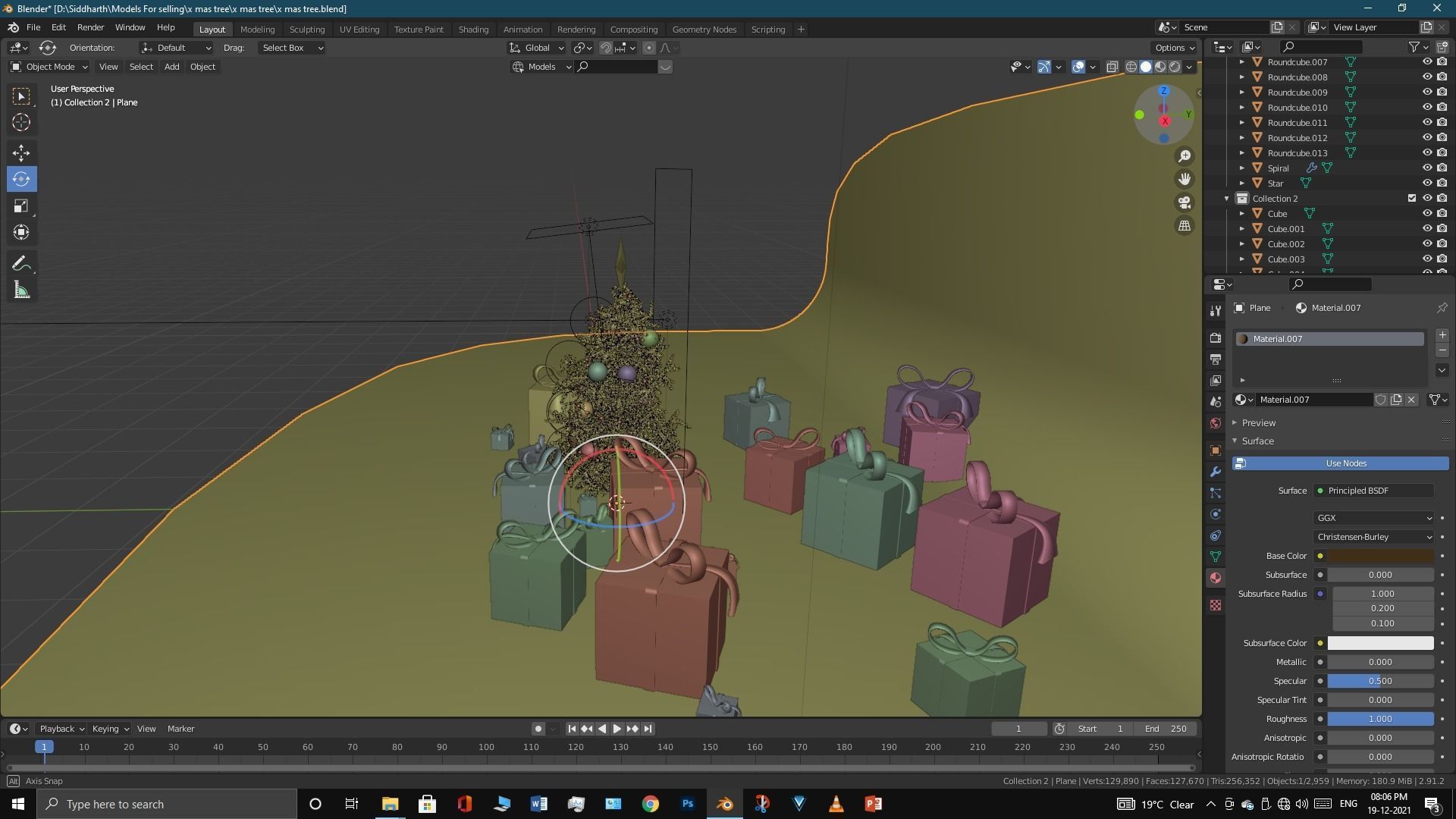Hide the Star object in viewport
Viewport: 1456px width, 819px height.
1426,184
